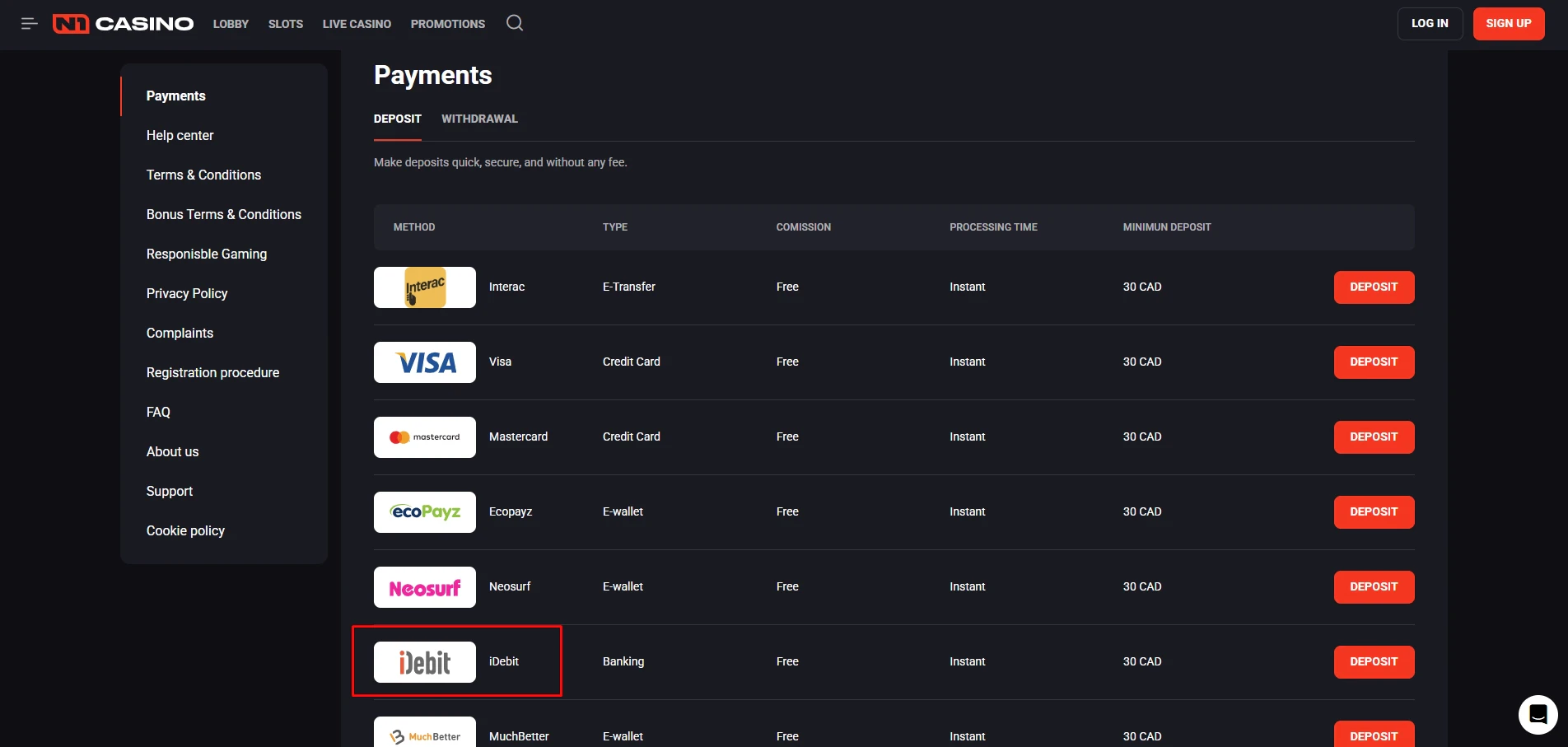Click the TYPE column header

point(615,227)
